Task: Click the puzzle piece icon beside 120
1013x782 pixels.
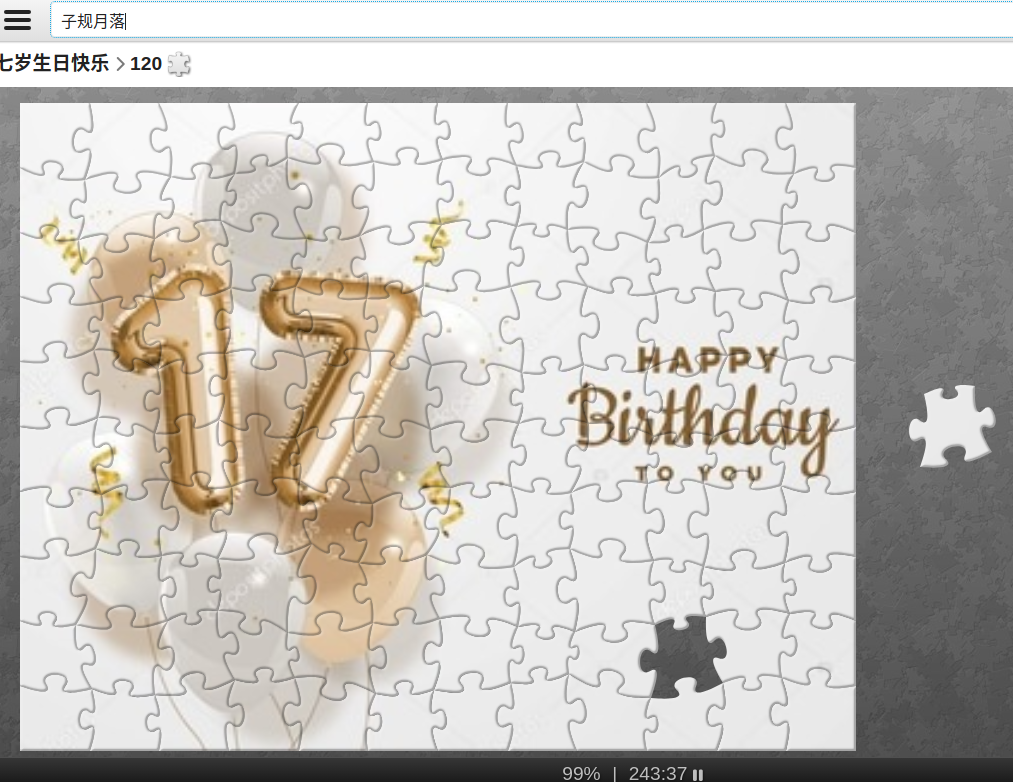Action: [179, 64]
